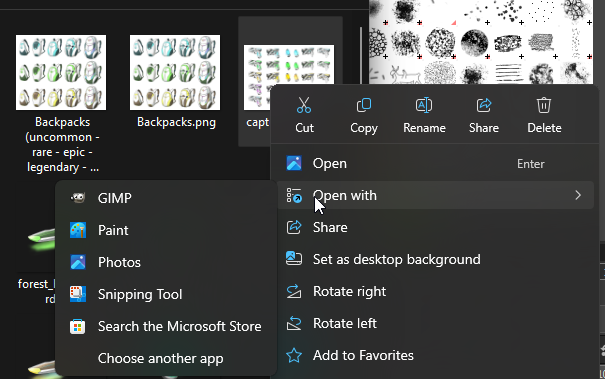Select Backpacks (uncommon - rare - epic) file thumbnail
Image resolution: width=605 pixels, height=379 pixels.
(x=61, y=73)
